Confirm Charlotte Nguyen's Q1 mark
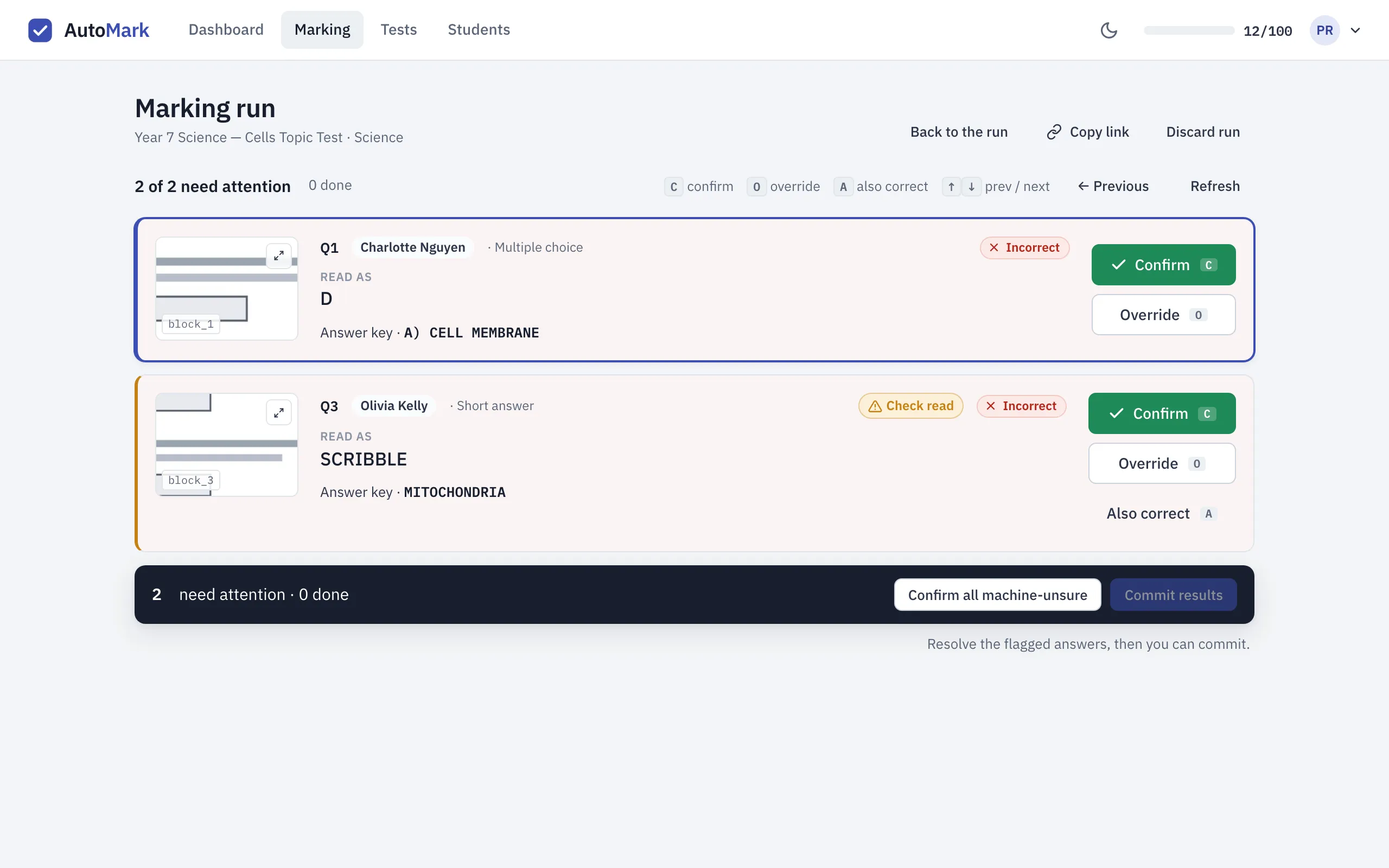 coord(1163,265)
